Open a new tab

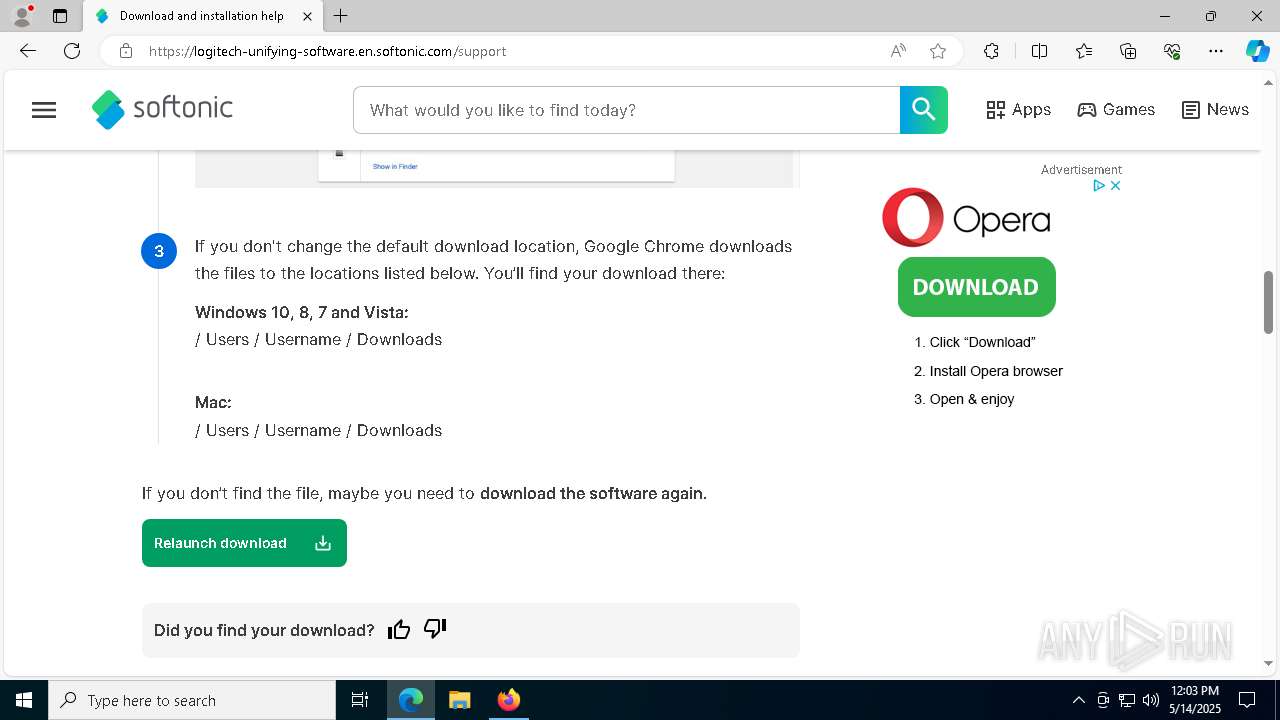(341, 16)
